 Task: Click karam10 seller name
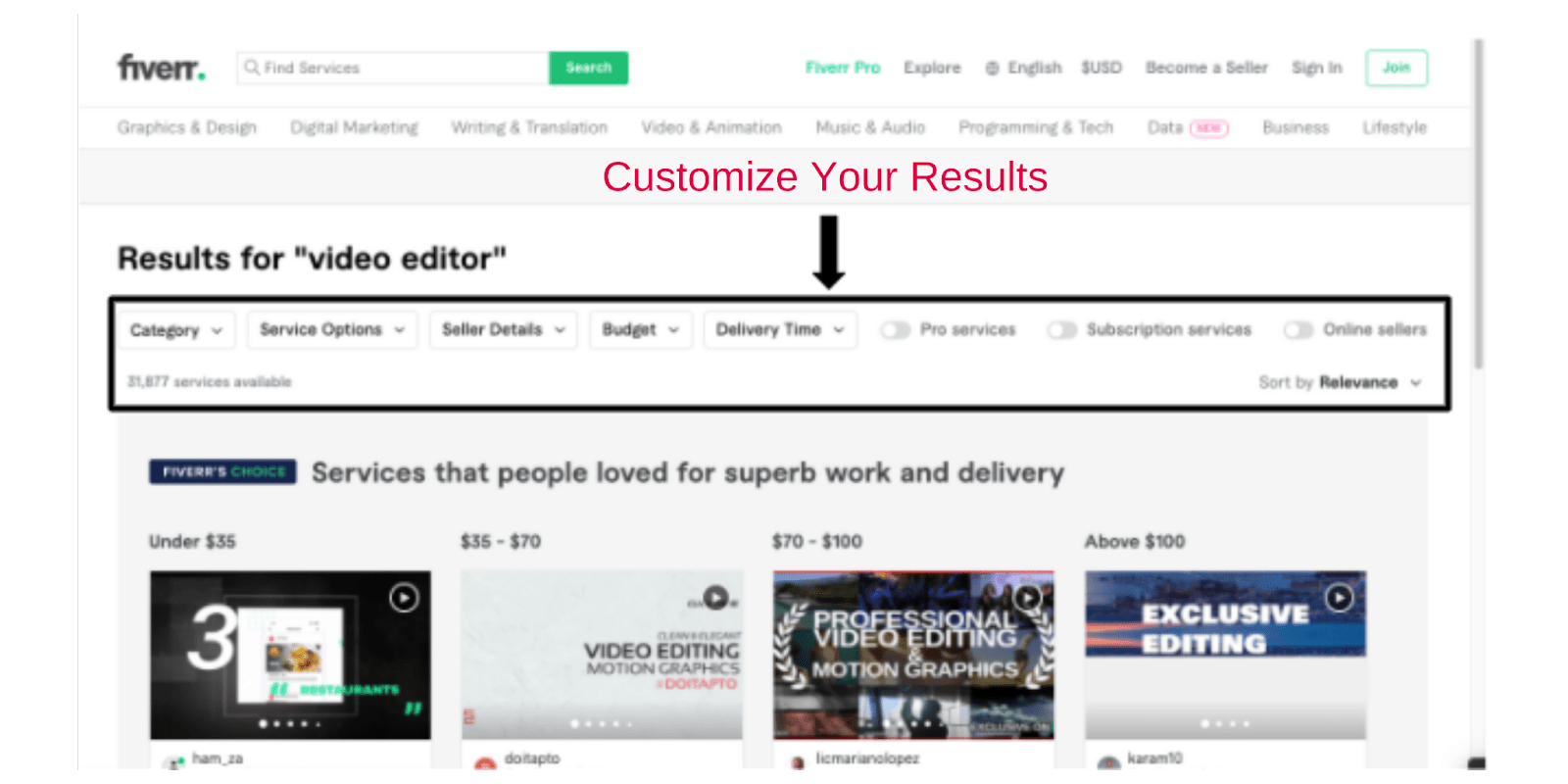point(1154,759)
